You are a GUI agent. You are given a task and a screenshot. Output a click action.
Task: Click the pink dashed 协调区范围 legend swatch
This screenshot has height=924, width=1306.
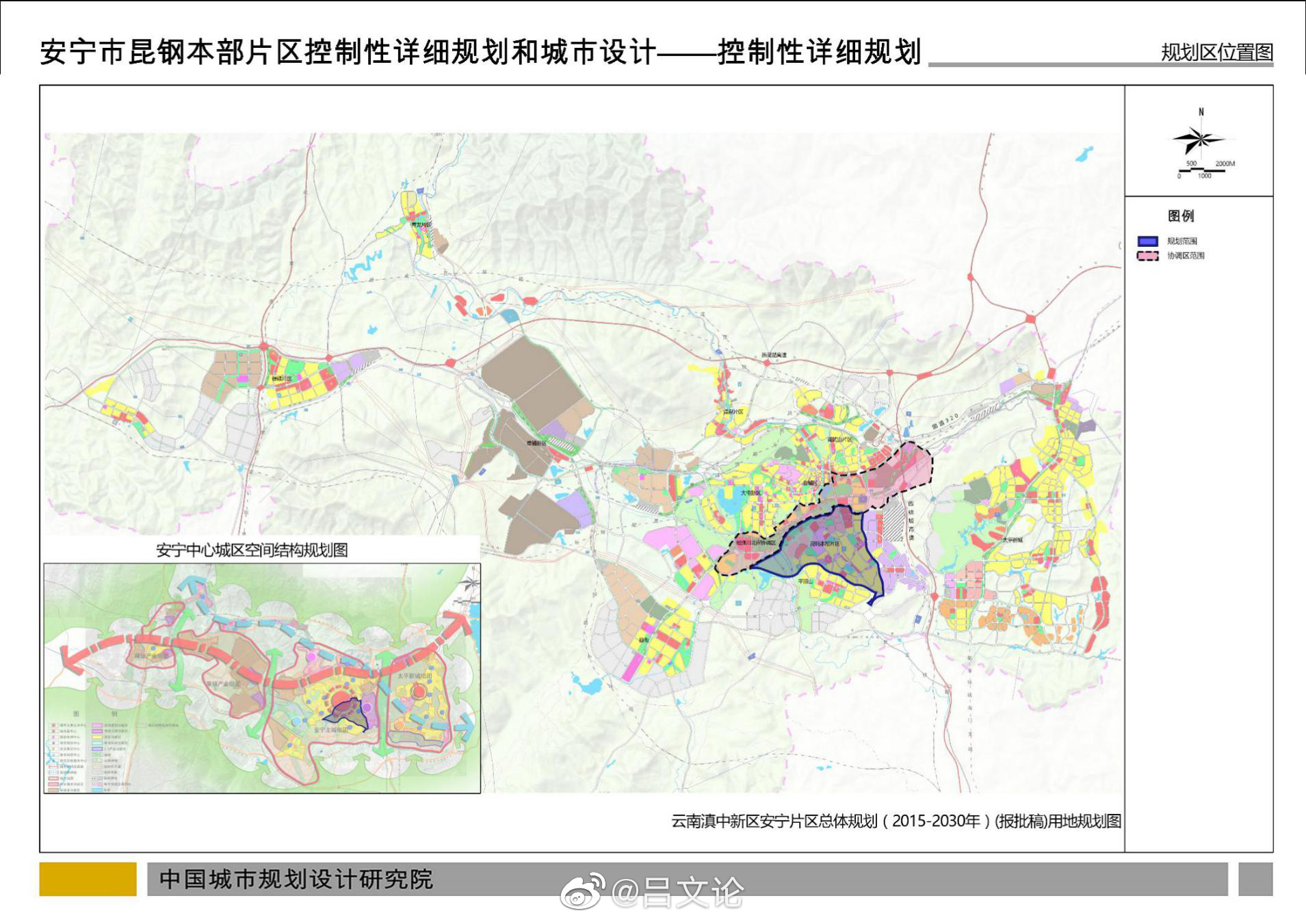click(1147, 256)
